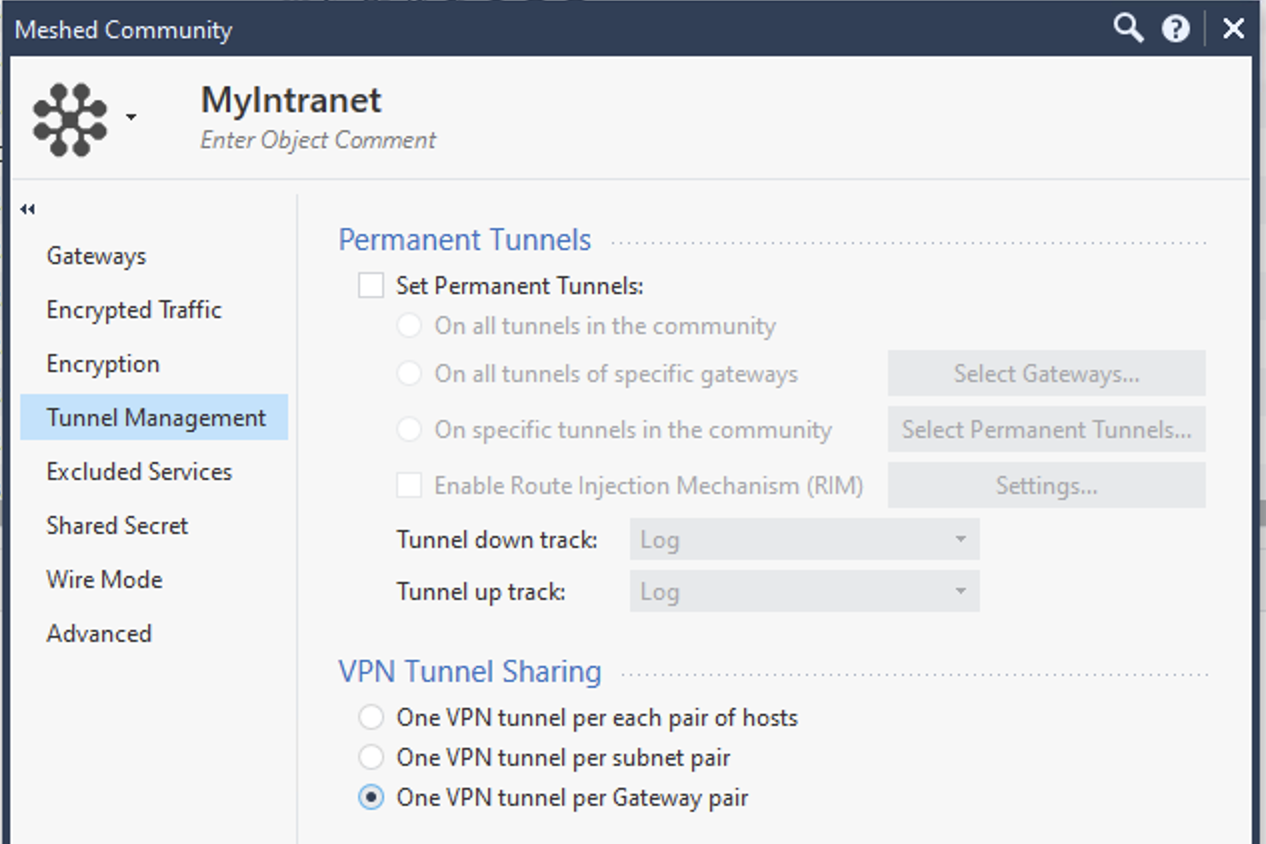Open Tunnel down track dropdown
Screen dimensions: 1266x844
804,539
